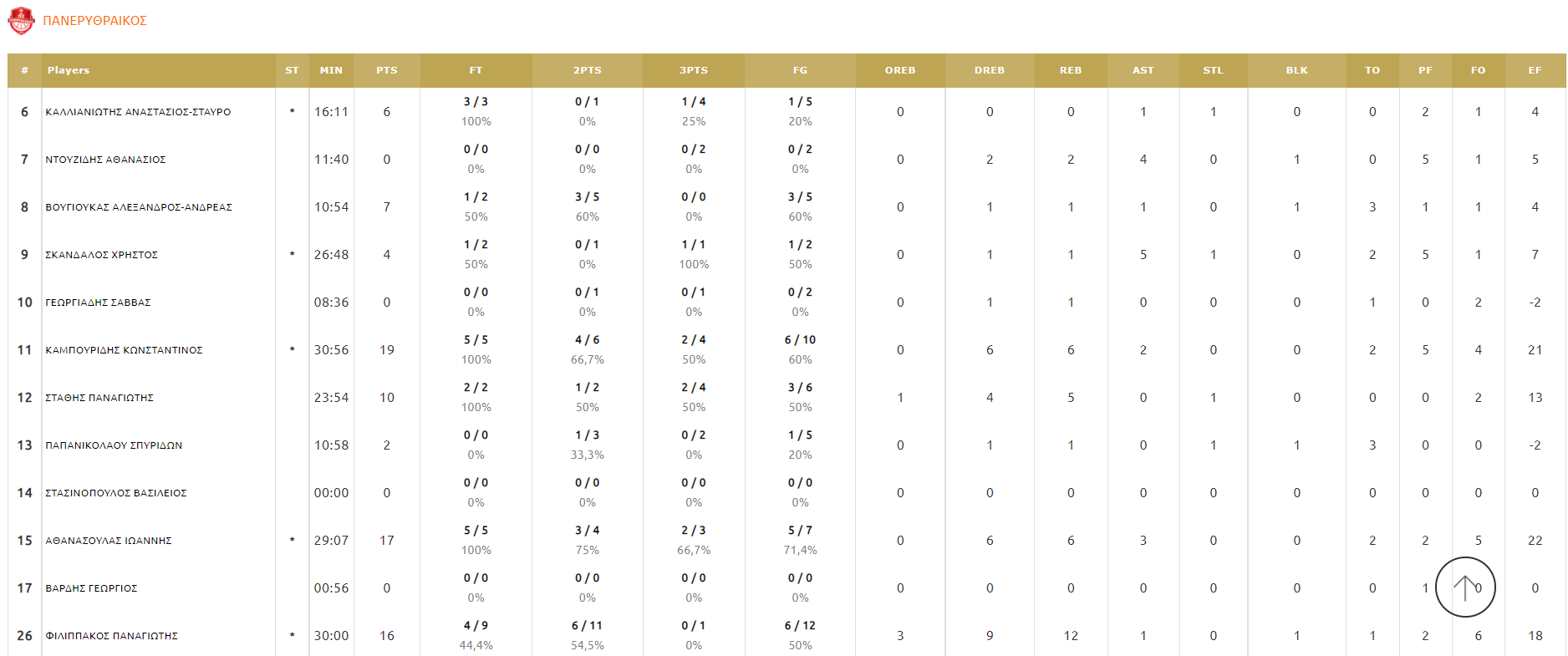Viewport: 1568px width, 656px height.
Task: Sort by the OREB column header
Action: tap(899, 70)
